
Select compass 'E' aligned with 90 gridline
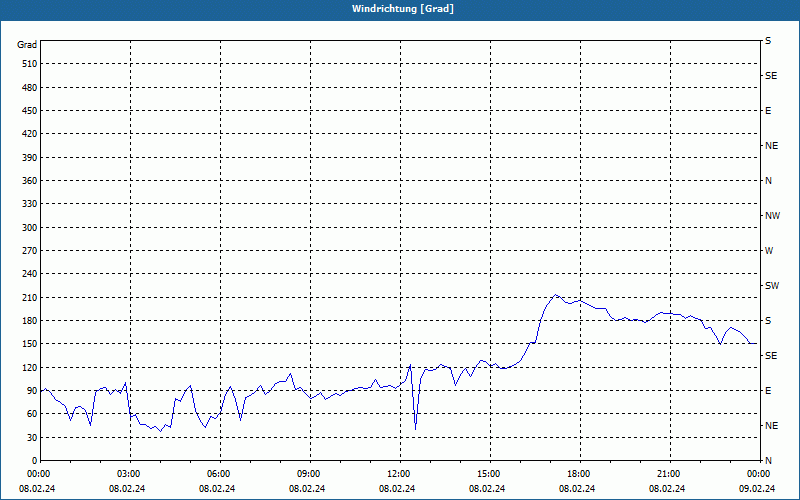coord(768,391)
